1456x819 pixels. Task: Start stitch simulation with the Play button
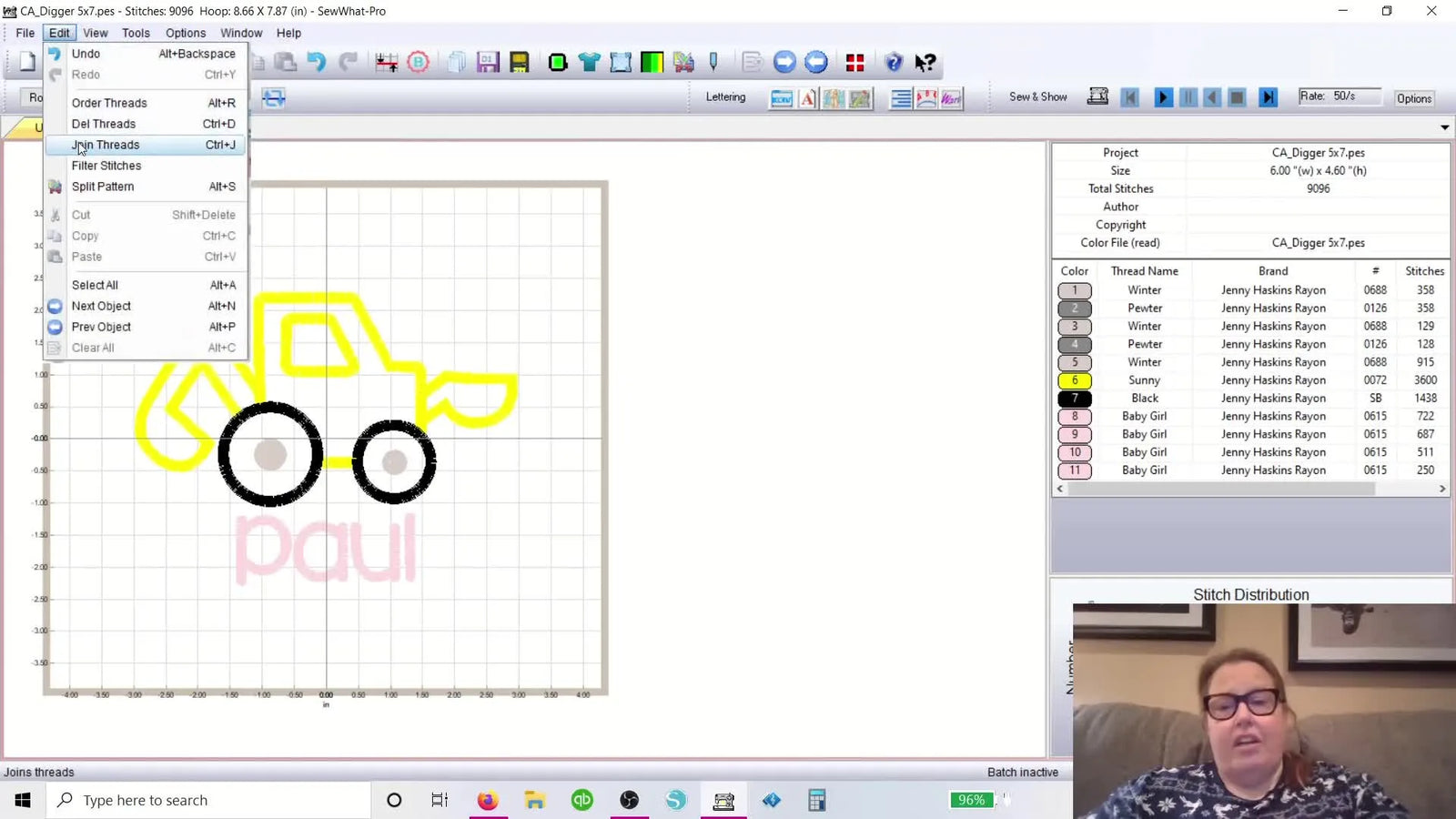pyautogui.click(x=1163, y=96)
